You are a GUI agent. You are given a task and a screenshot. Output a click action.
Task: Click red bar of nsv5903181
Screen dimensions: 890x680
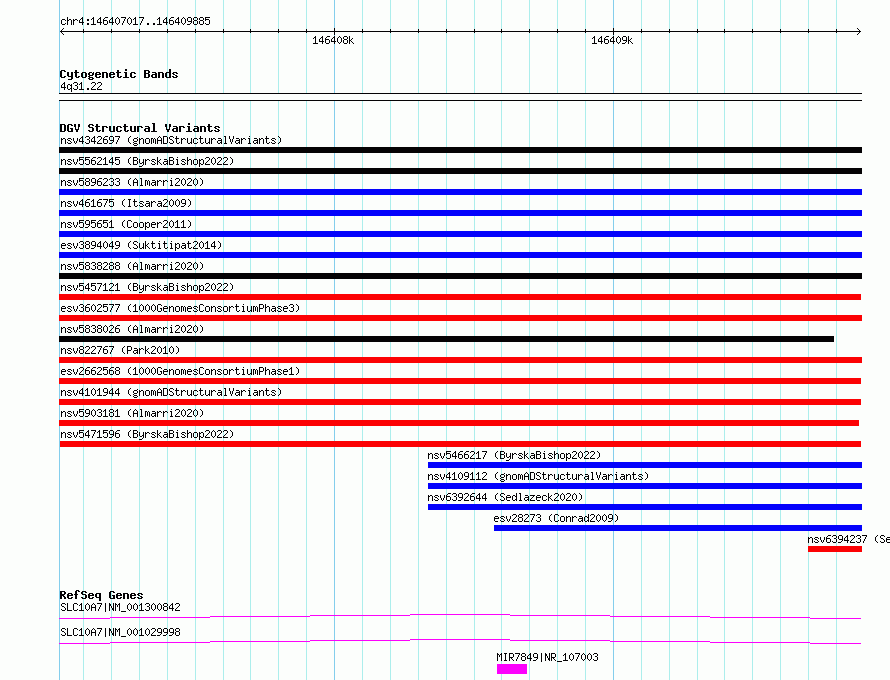[x=459, y=423]
